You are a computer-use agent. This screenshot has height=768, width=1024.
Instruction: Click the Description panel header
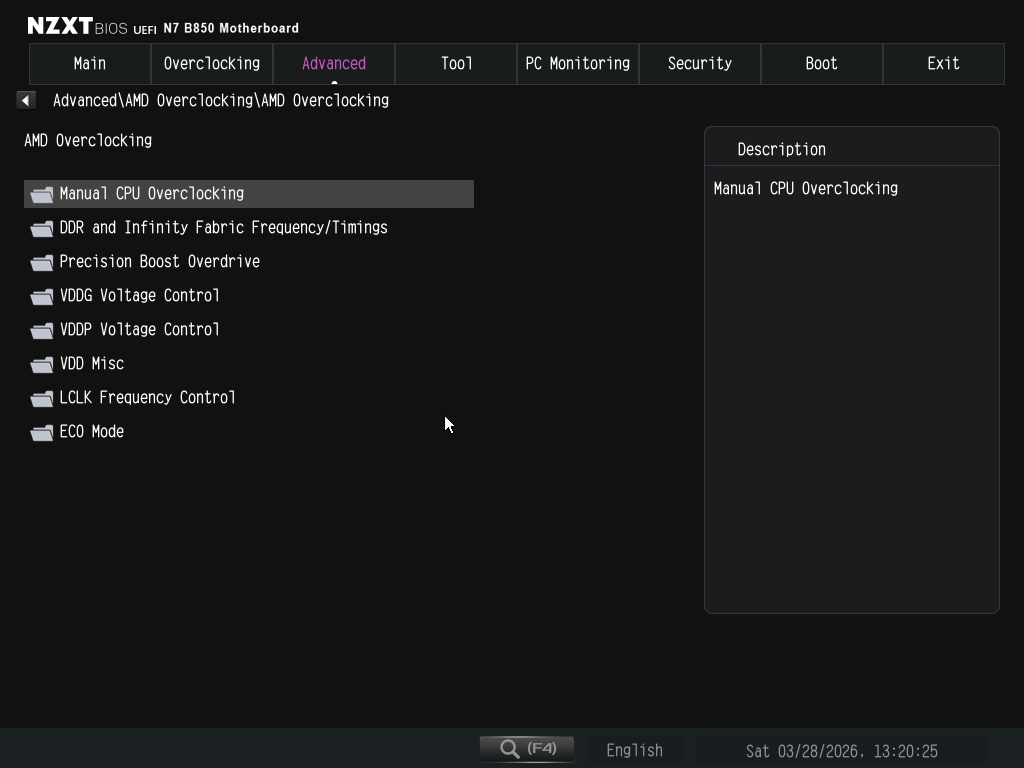[852, 148]
